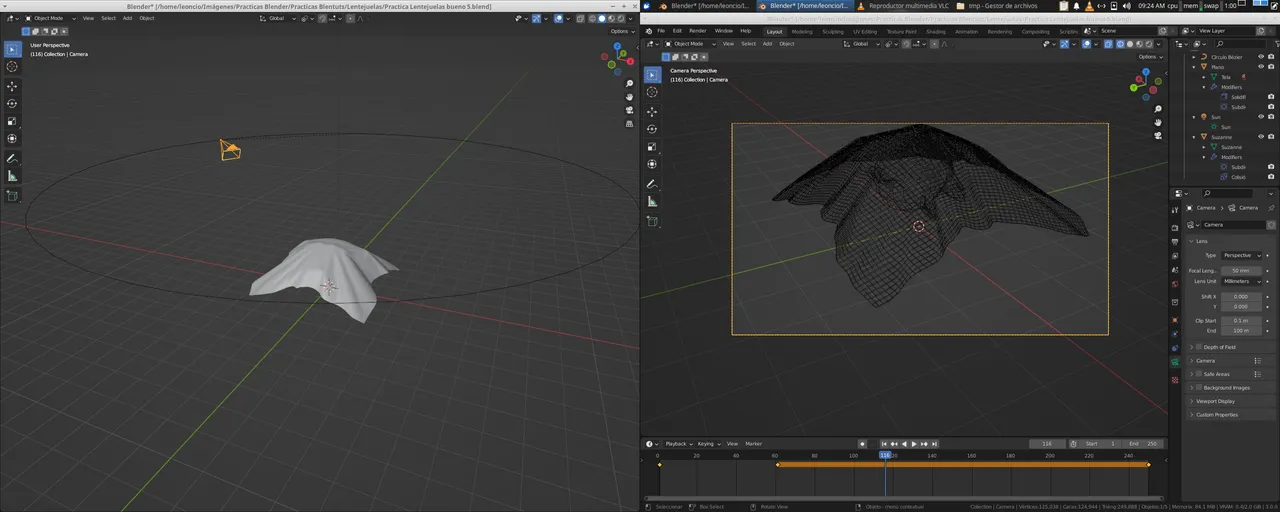Enable the Depth of Field checkbox
Image resolution: width=1280 pixels, height=512 pixels.
(x=1200, y=347)
